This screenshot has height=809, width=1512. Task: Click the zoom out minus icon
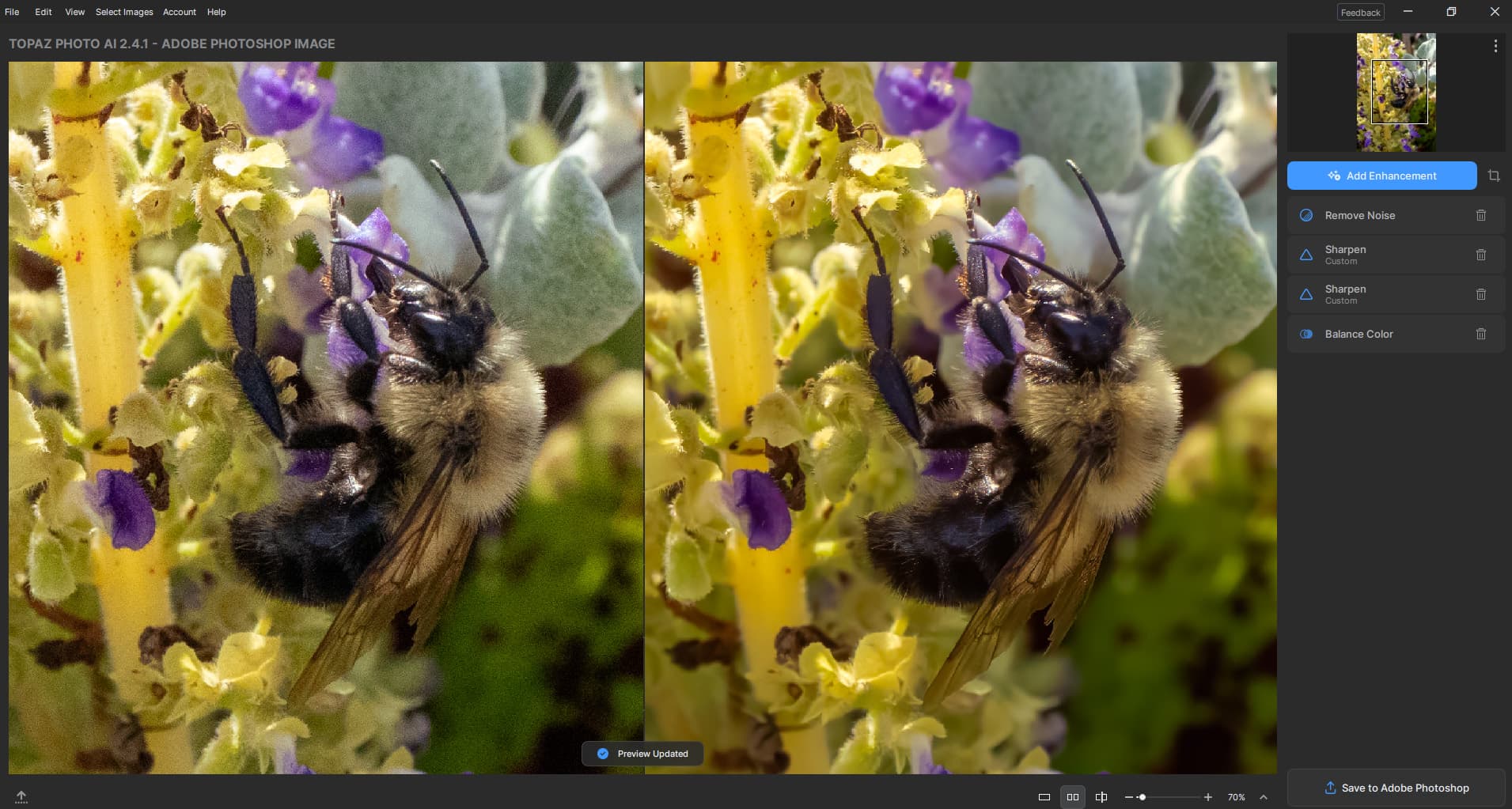tap(1128, 797)
